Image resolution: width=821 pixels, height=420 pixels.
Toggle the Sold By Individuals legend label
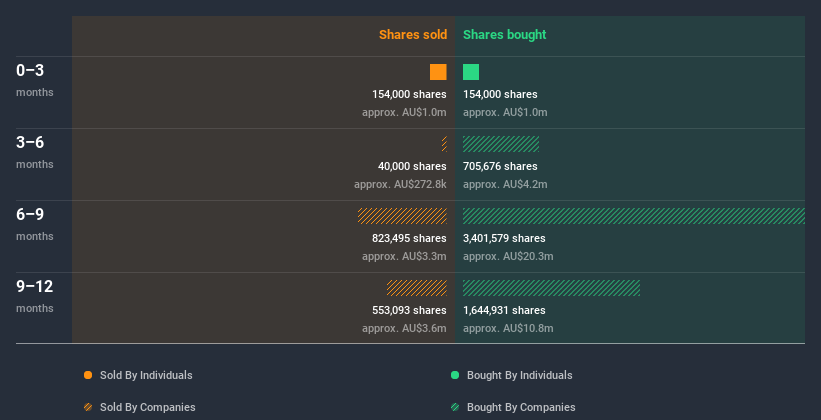coord(146,375)
